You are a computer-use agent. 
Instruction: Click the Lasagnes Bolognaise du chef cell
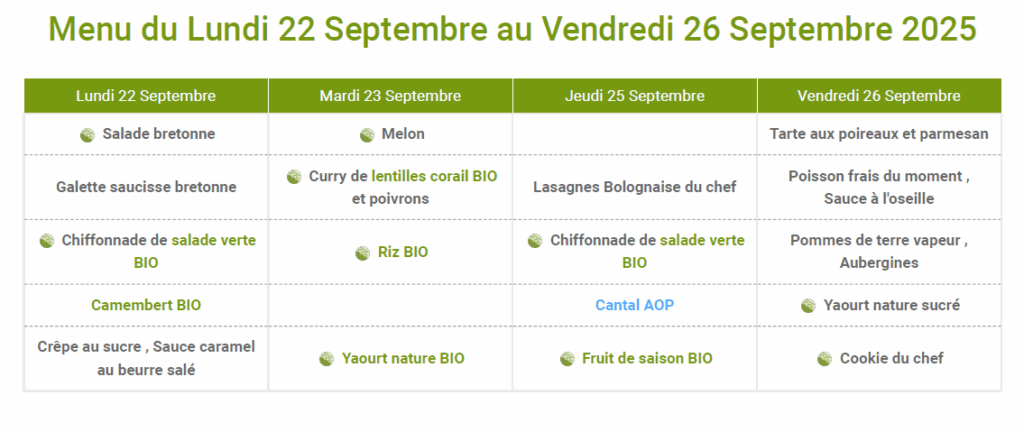coord(635,187)
